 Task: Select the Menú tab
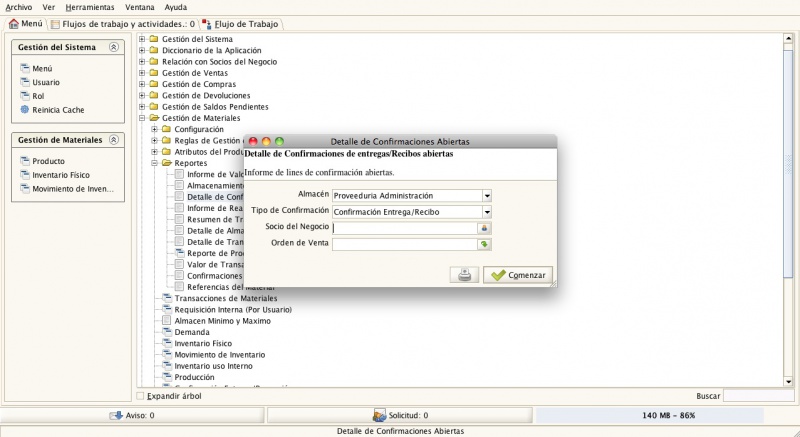[x=26, y=23]
